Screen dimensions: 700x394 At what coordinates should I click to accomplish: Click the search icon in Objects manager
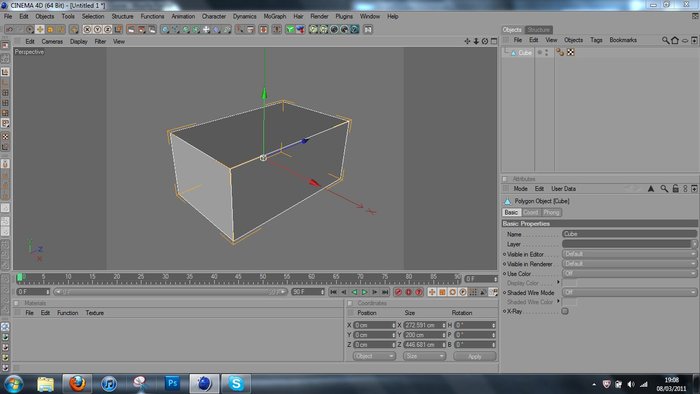click(x=665, y=40)
